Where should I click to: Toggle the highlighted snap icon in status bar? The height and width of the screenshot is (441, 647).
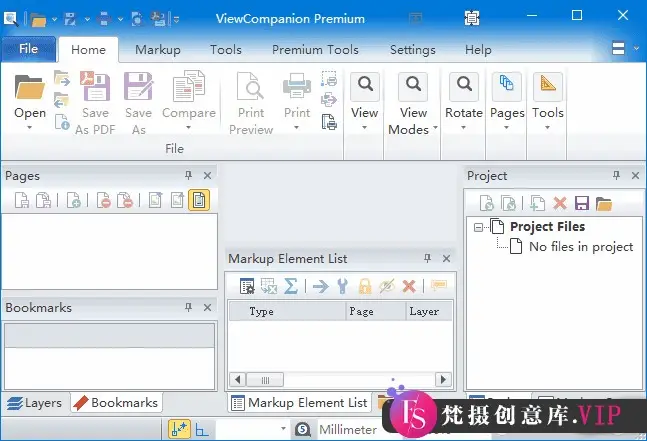tap(179, 429)
